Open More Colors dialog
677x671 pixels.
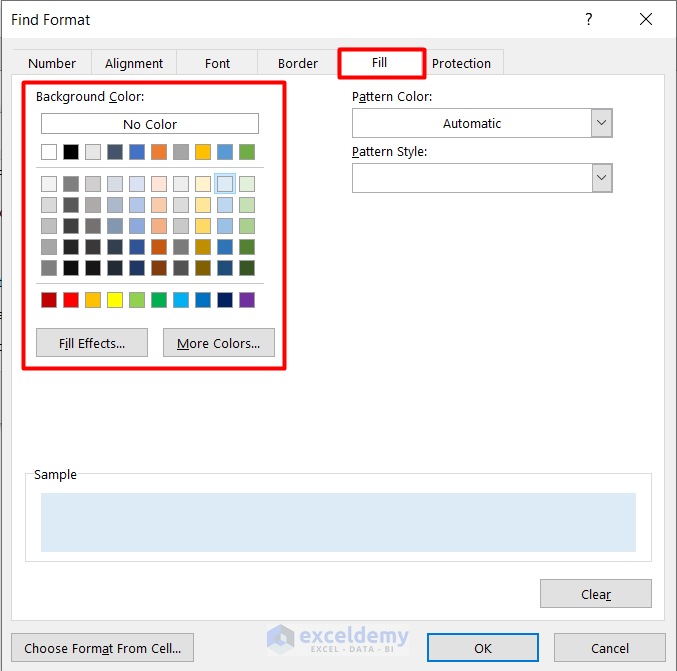pyautogui.click(x=218, y=343)
